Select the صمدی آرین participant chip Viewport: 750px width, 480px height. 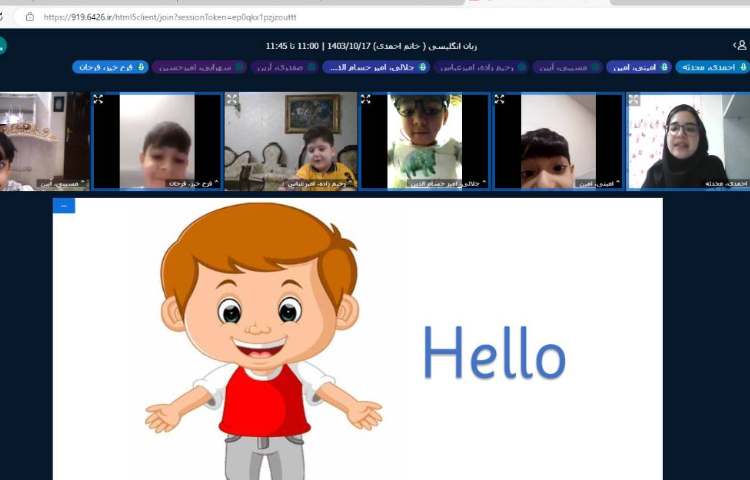tap(284, 67)
